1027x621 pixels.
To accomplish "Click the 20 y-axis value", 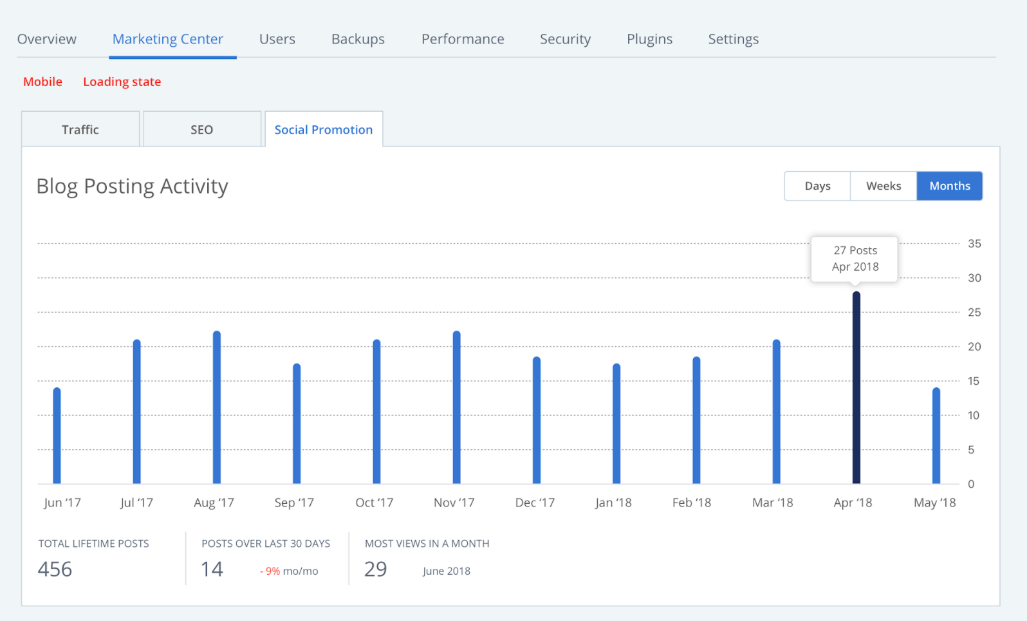I will pyautogui.click(x=975, y=347).
